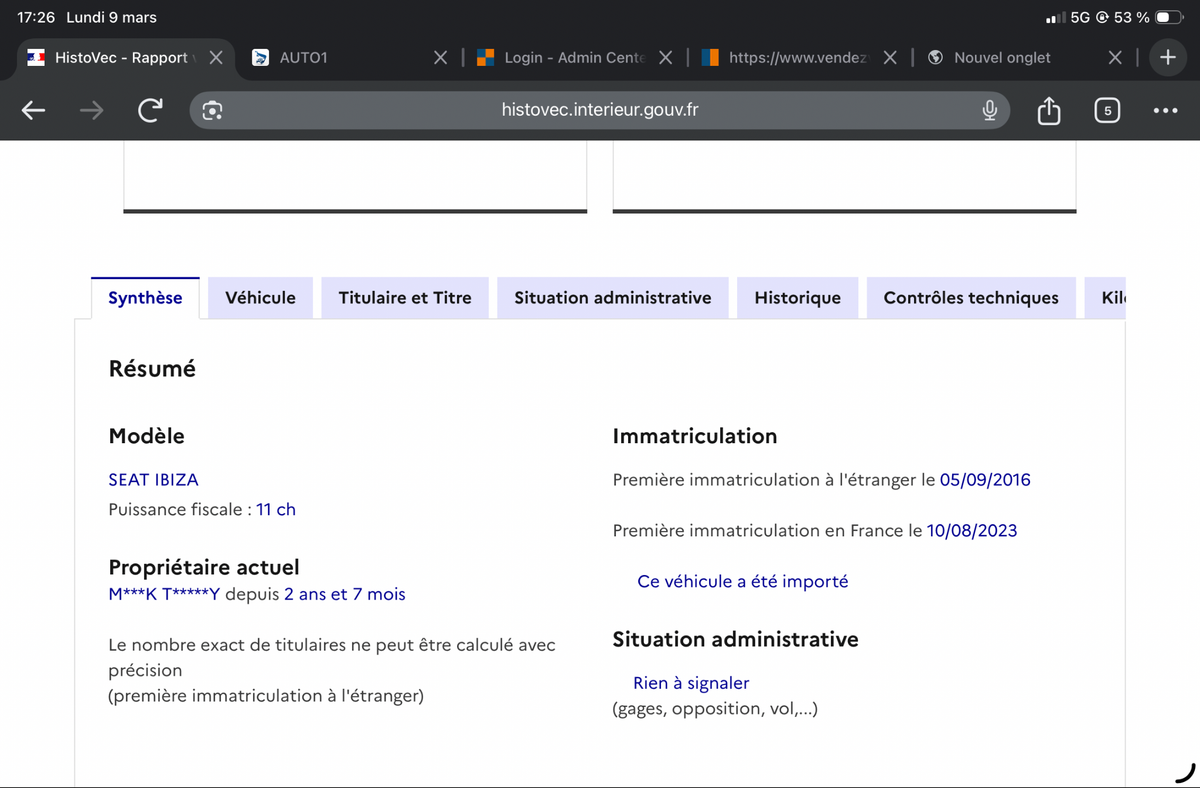1200x788 pixels.
Task: Select the Historique tab
Action: click(x=797, y=298)
